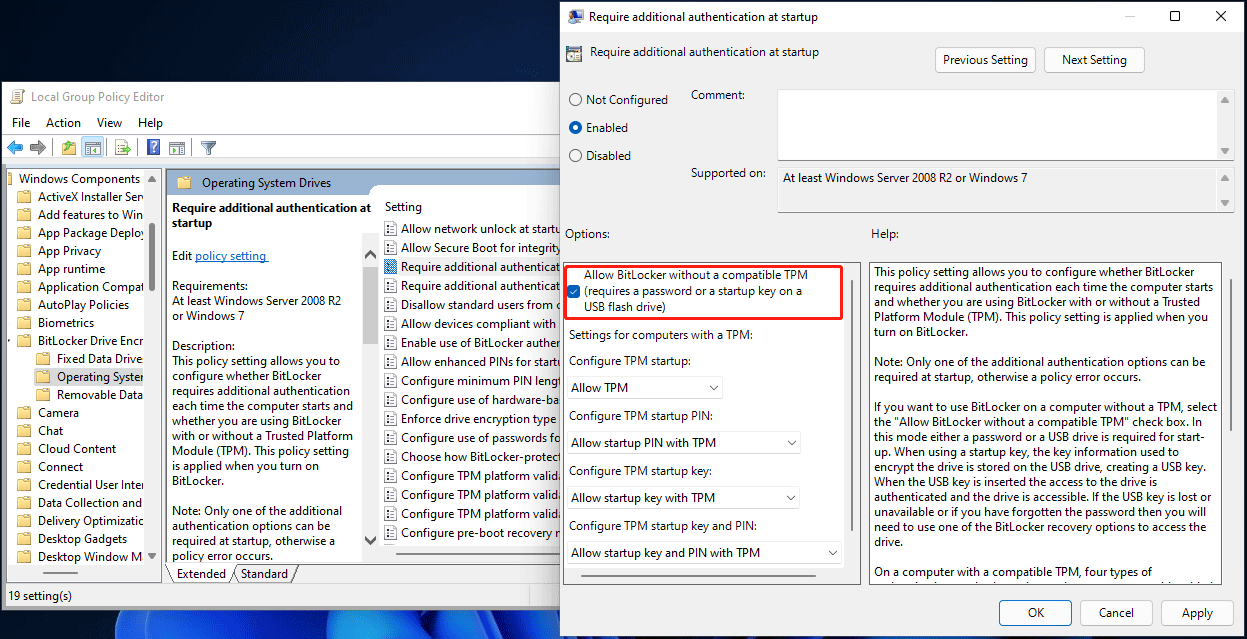This screenshot has height=639, width=1247.
Task: Open the Edit policy setting link
Action: [230, 256]
